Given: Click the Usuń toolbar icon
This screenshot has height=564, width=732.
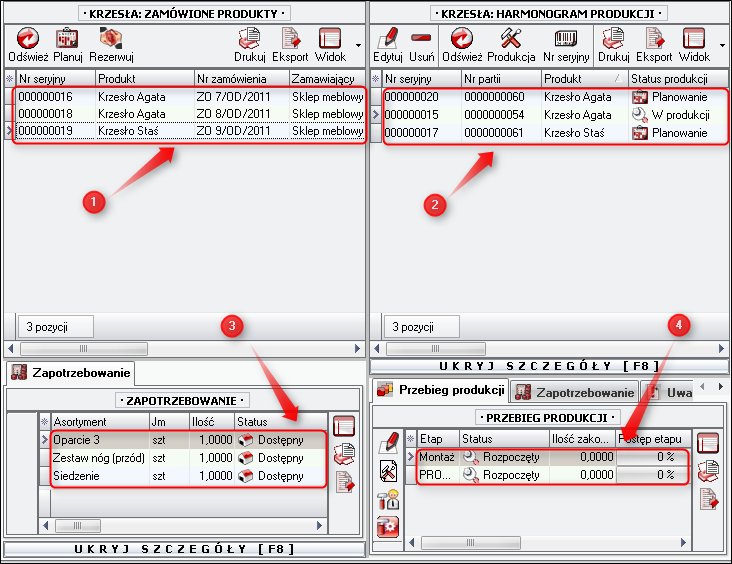Looking at the screenshot, I should click(421, 45).
